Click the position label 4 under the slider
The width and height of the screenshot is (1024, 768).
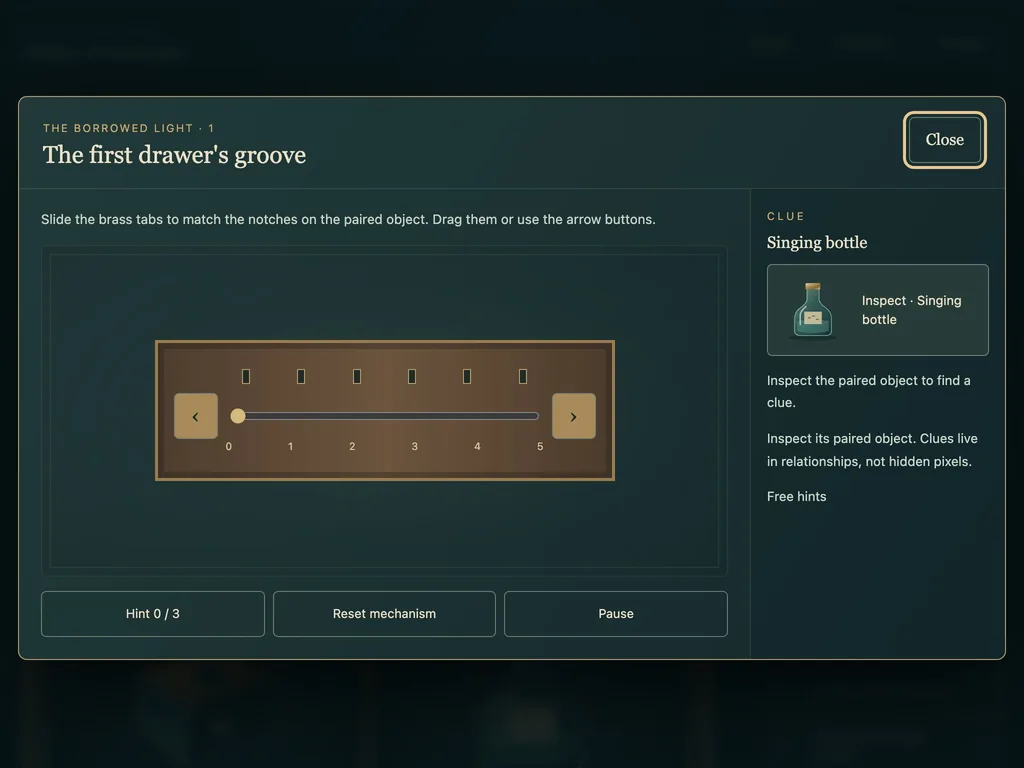[477, 447]
